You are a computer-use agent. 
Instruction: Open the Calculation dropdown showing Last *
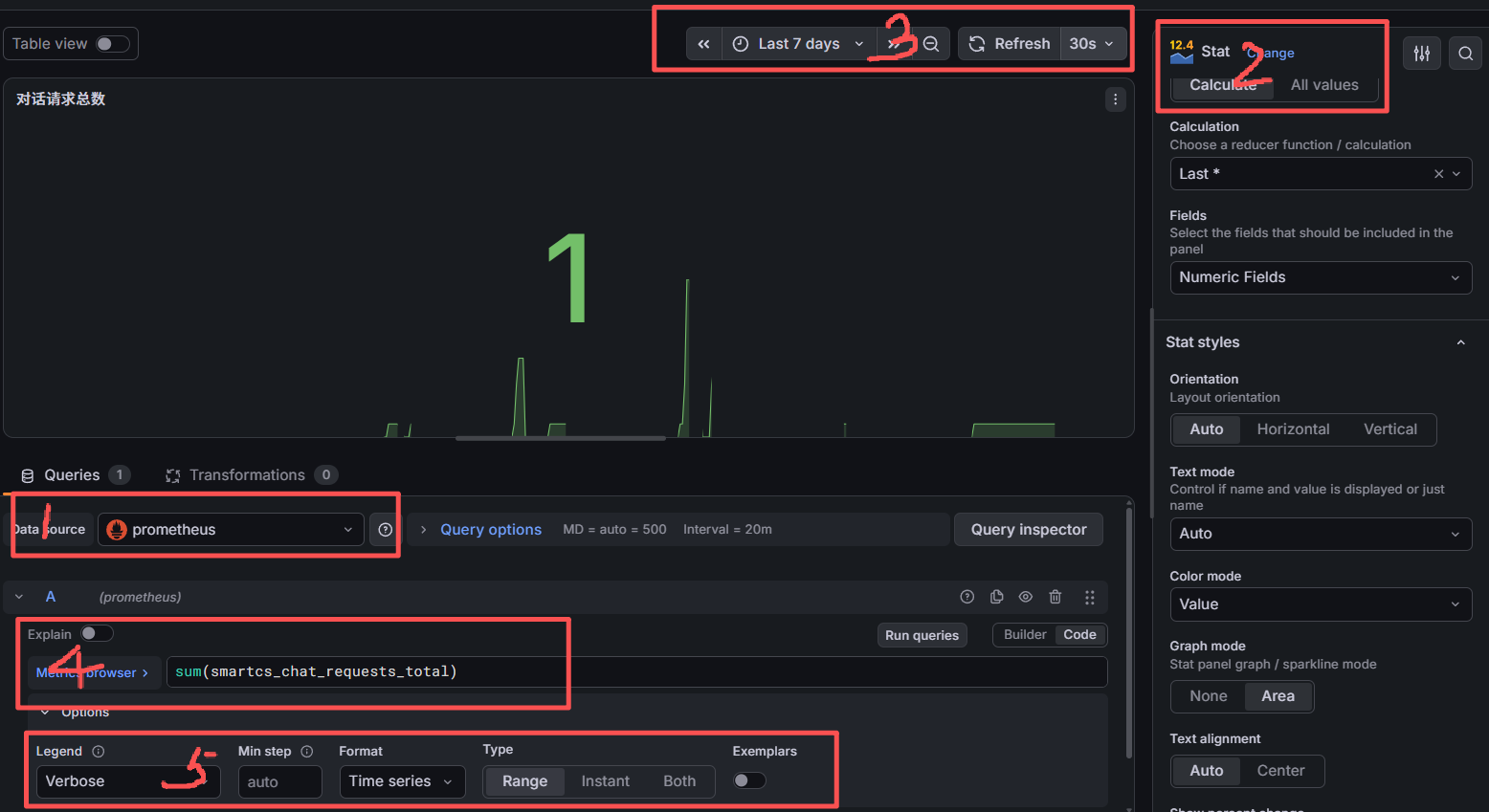tap(1321, 174)
